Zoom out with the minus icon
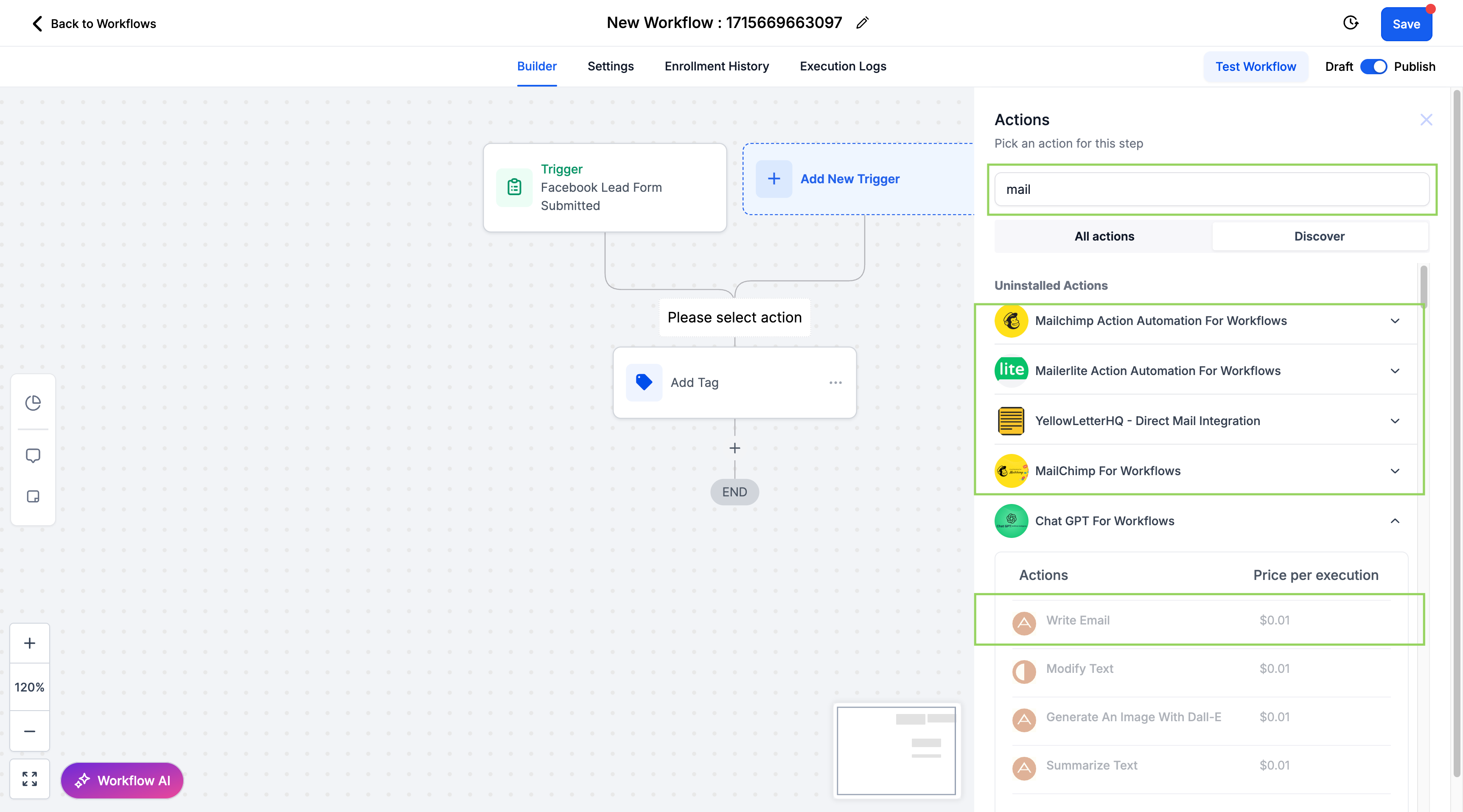Viewport: 1463px width, 812px height. click(30, 731)
